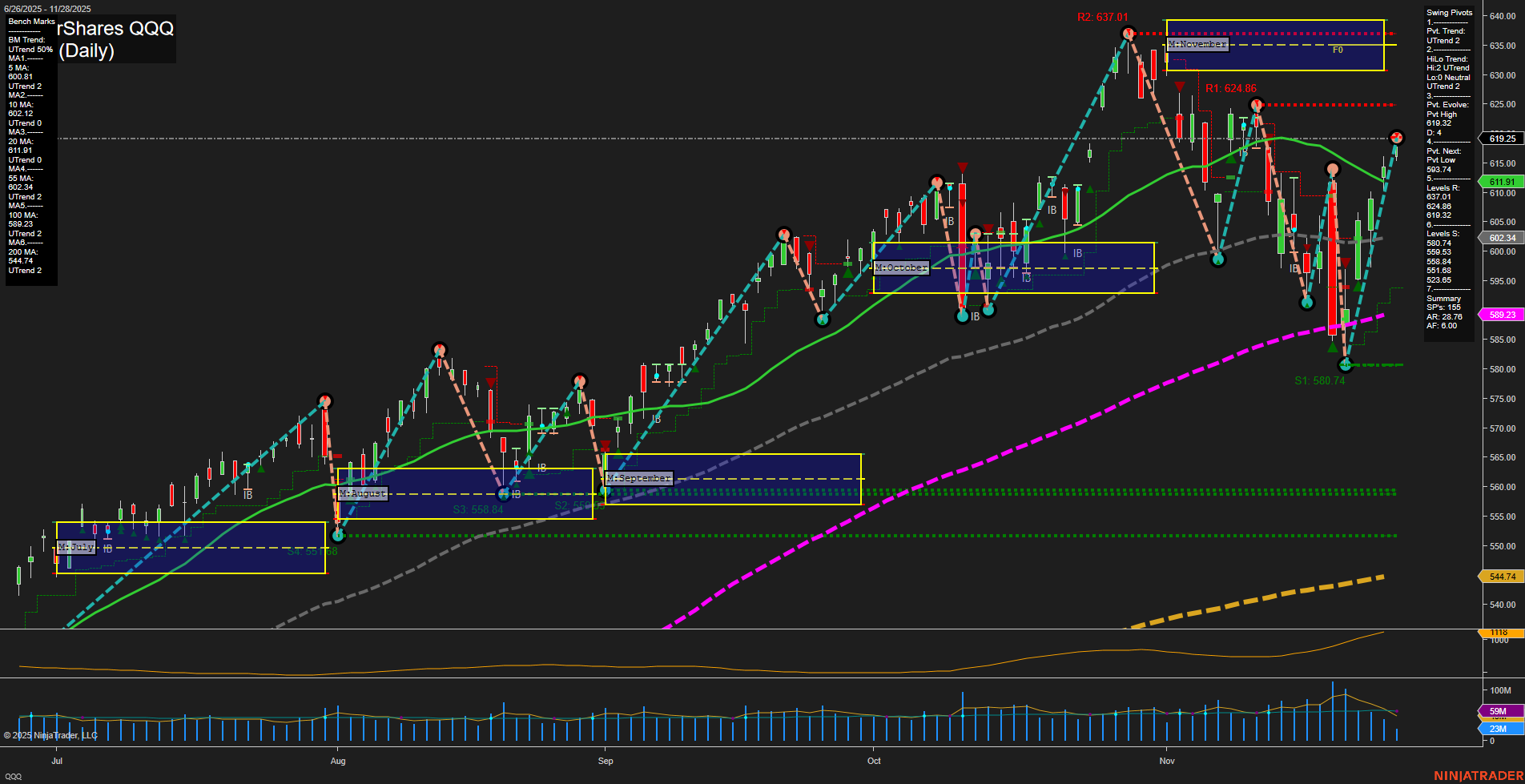Screen dimensions: 1525x784
Task: Click the Swing Pivots panel heading
Action: [1449, 13]
